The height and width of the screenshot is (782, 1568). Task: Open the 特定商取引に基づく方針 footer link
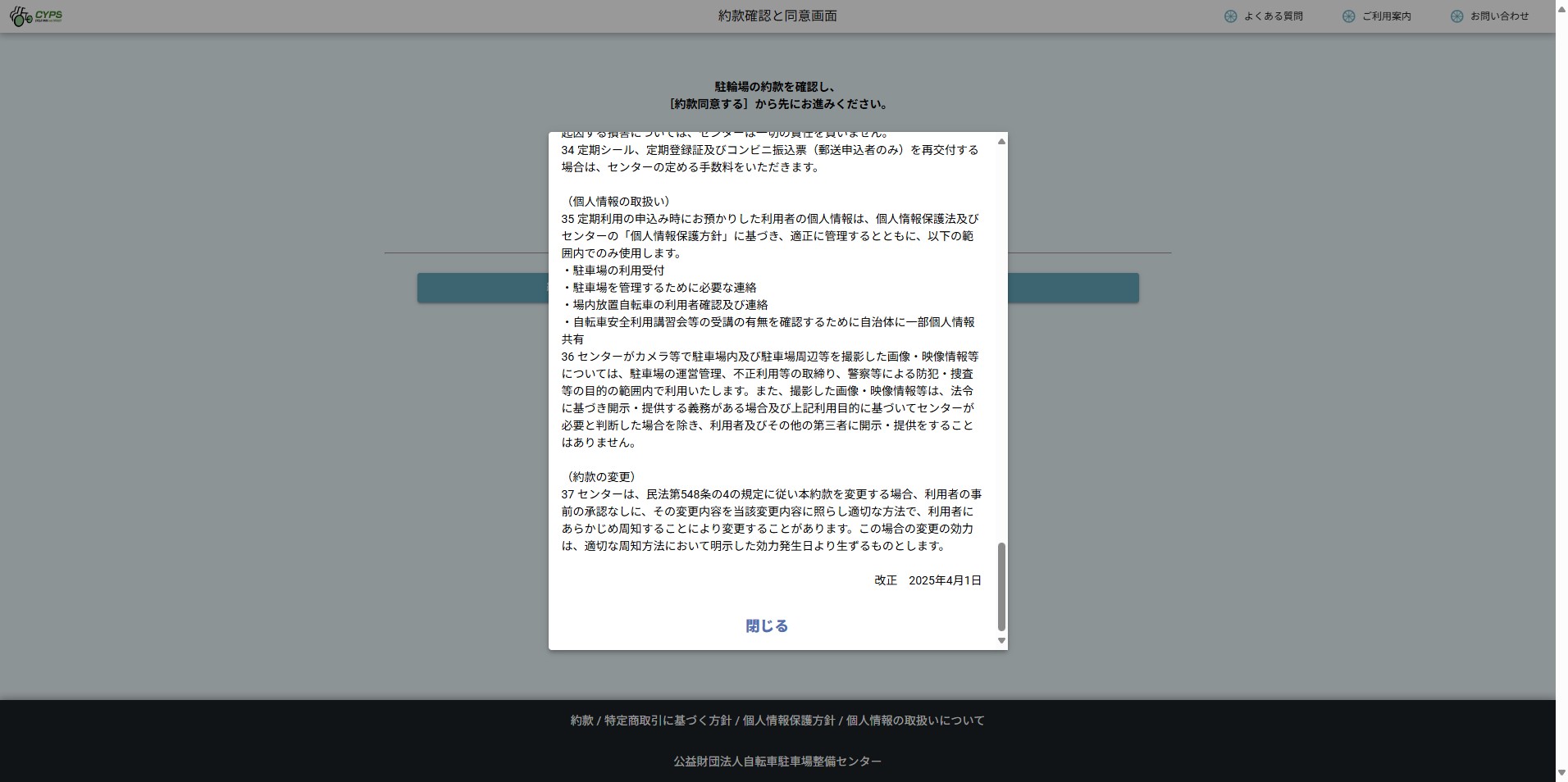[x=668, y=721]
